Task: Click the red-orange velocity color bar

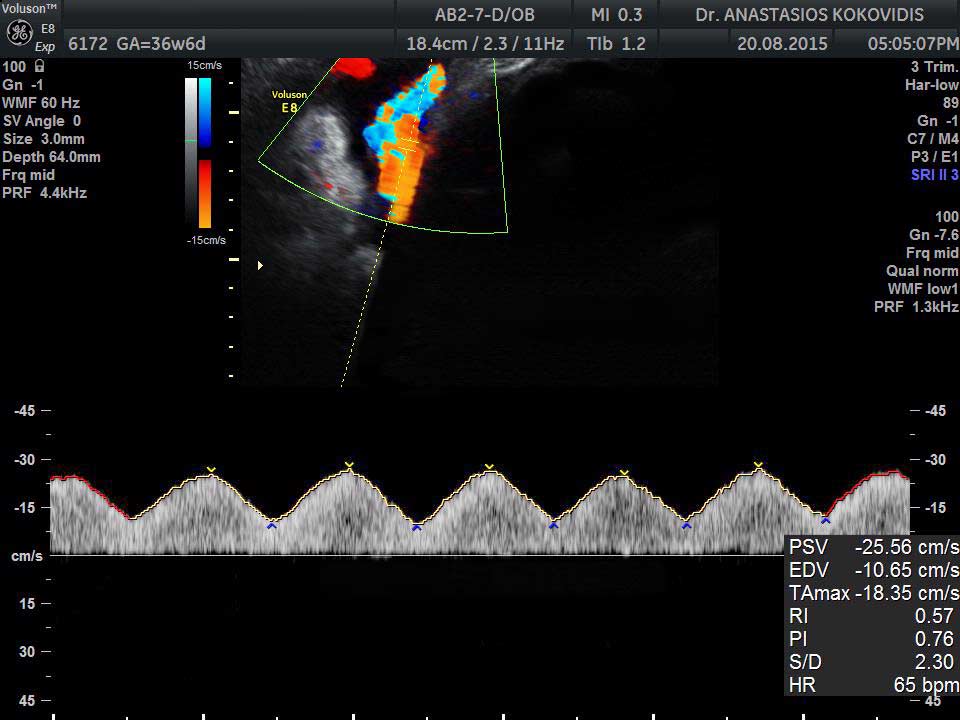Action: pyautogui.click(x=205, y=193)
